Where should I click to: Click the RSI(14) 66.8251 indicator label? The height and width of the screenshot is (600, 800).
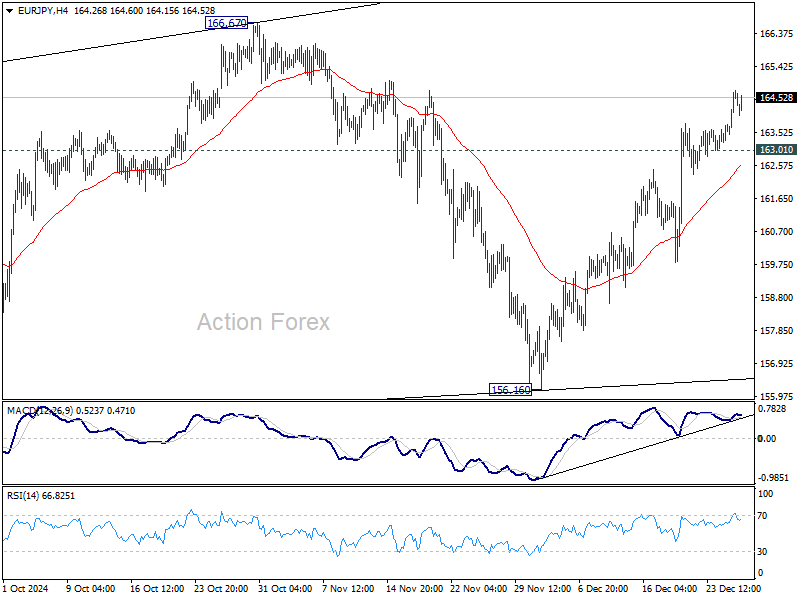pos(41,496)
